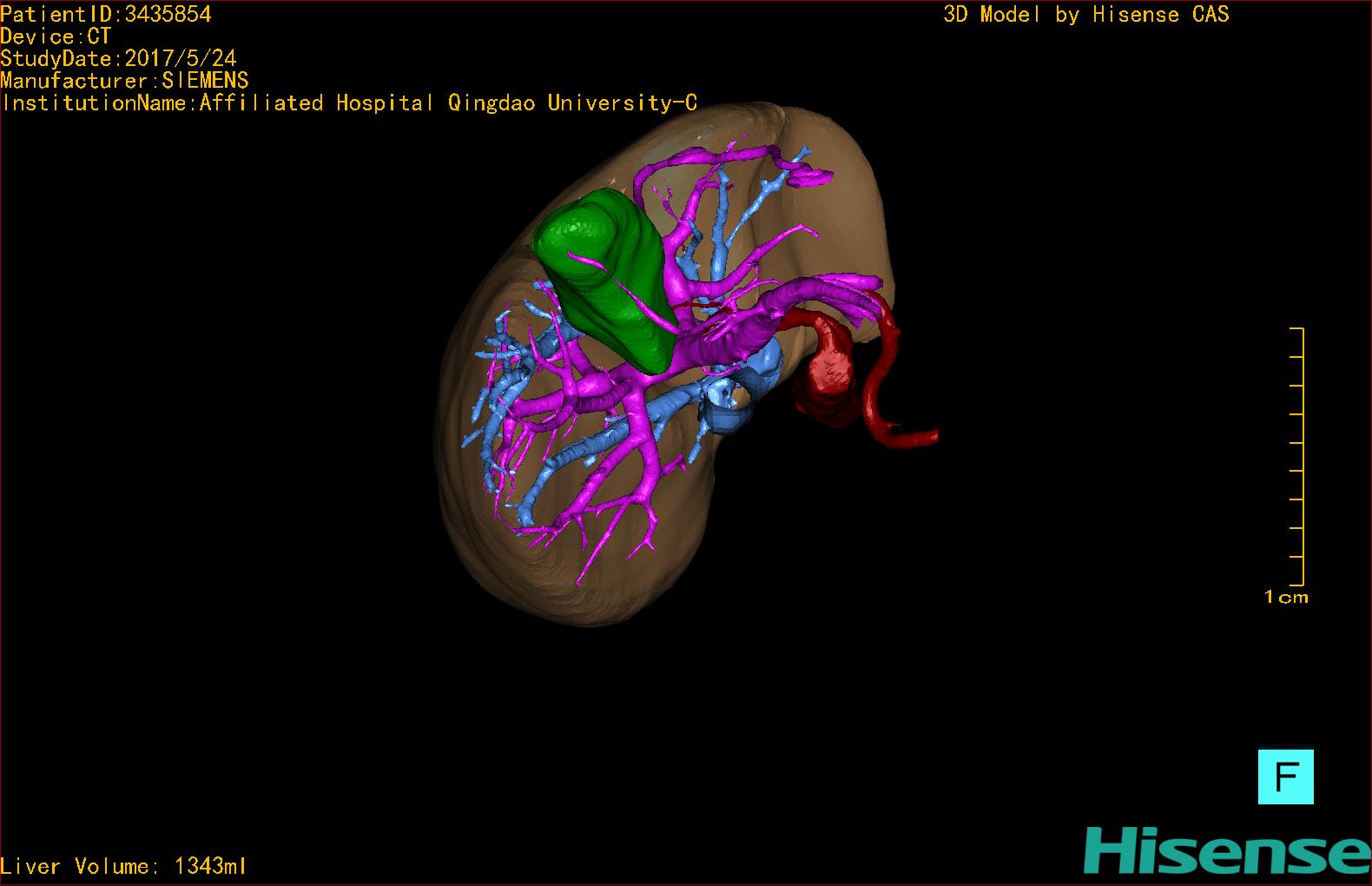
Task: Click the '3D Model by Hisense CAS' title
Action: click(1086, 14)
